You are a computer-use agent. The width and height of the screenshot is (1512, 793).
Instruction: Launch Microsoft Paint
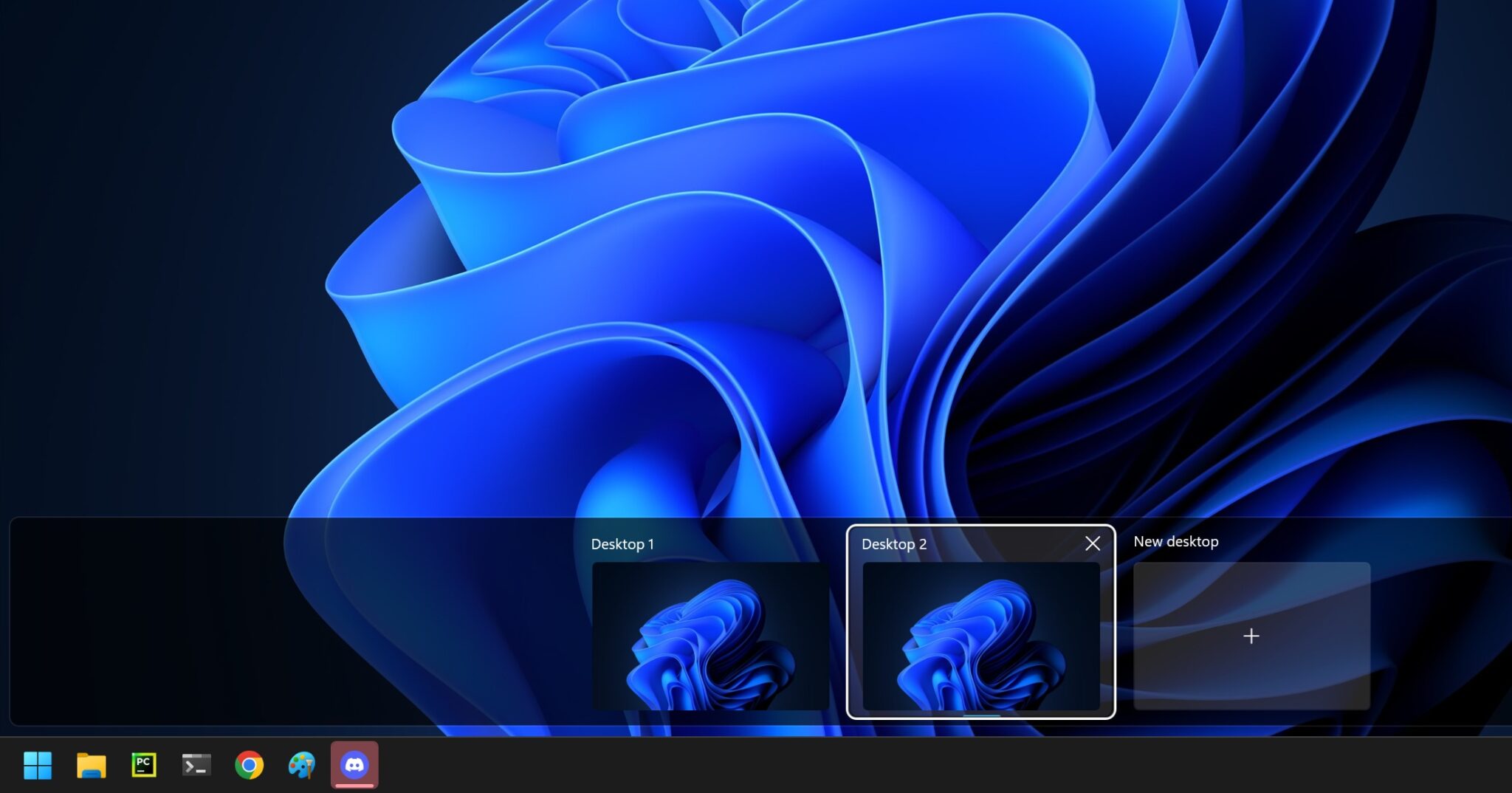302,766
